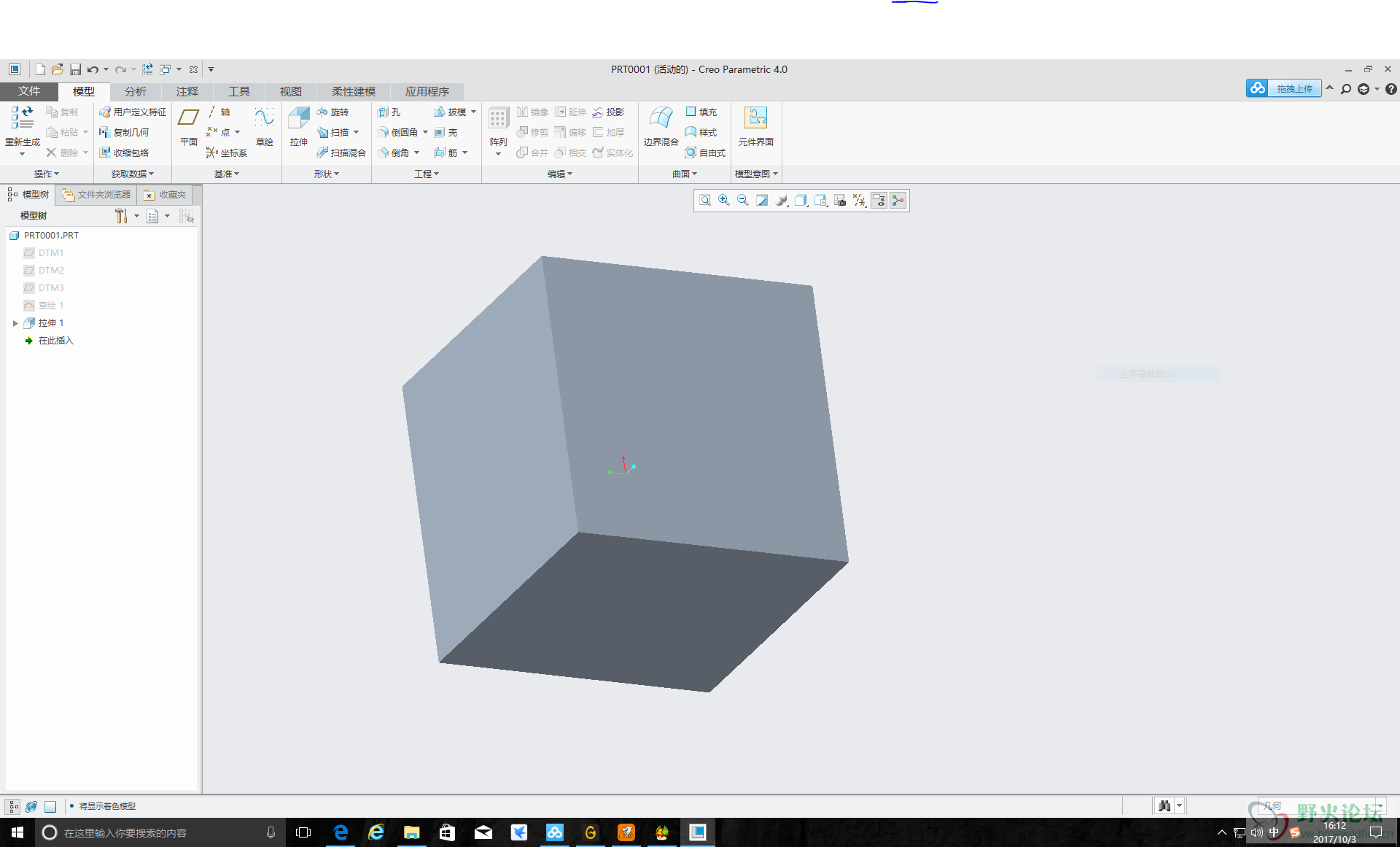Screen dimensions: 1400x847
Task: Expand the 拉伸 1 tree node
Action: coord(15,323)
